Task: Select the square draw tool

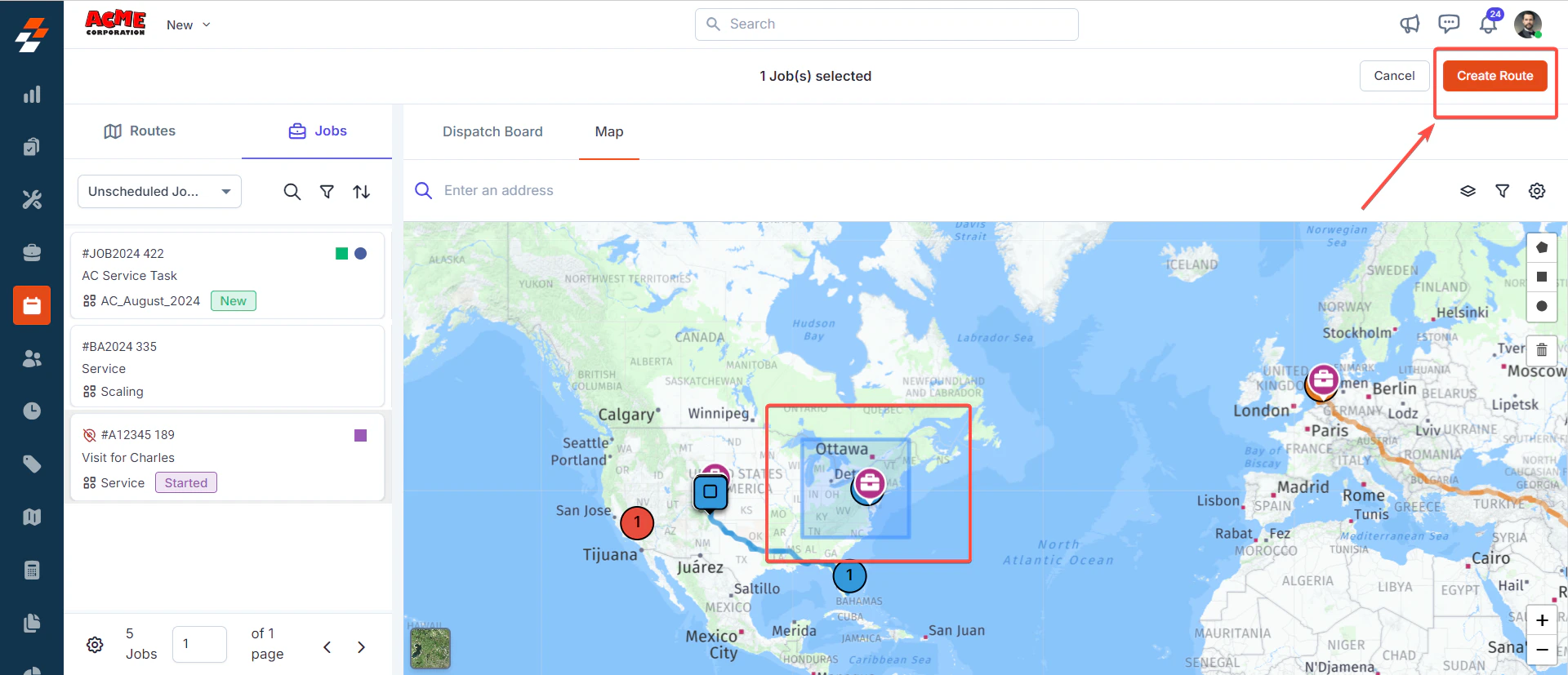Action: coord(1542,277)
